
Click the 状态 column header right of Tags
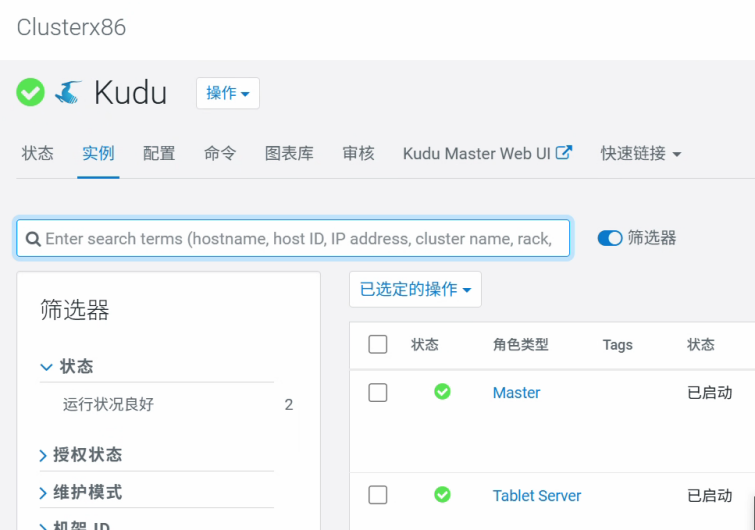(x=701, y=345)
